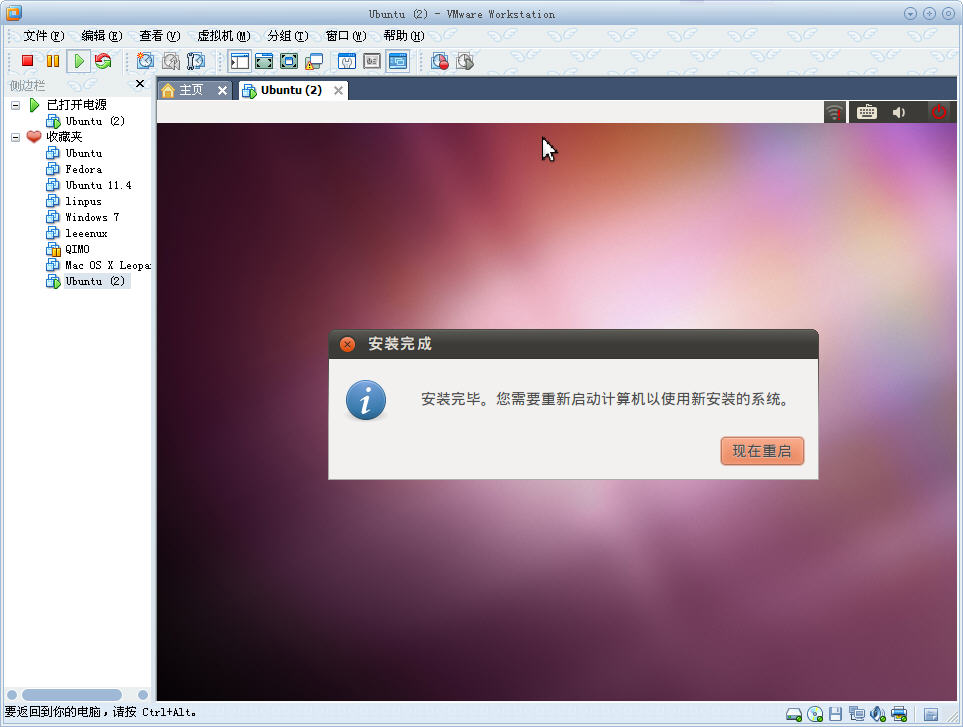Click the Reset virtual machine icon
The width and height of the screenshot is (963, 727).
pyautogui.click(x=103, y=61)
